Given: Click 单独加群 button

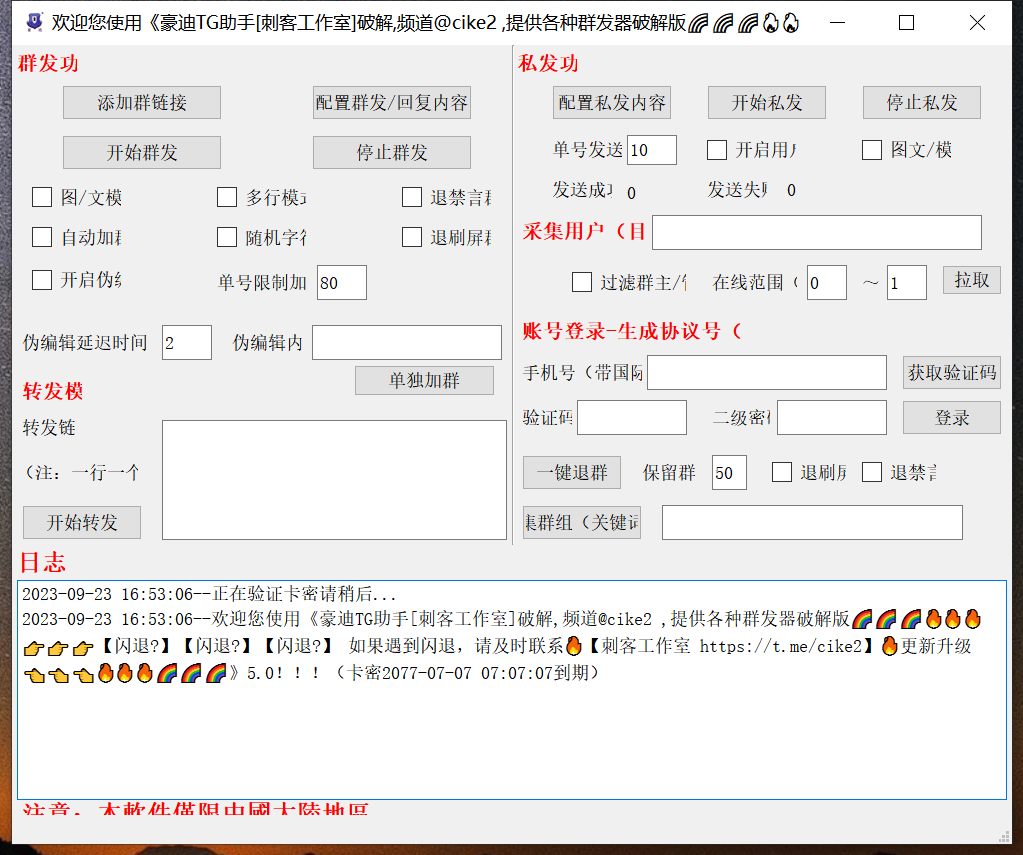Looking at the screenshot, I should click(424, 381).
